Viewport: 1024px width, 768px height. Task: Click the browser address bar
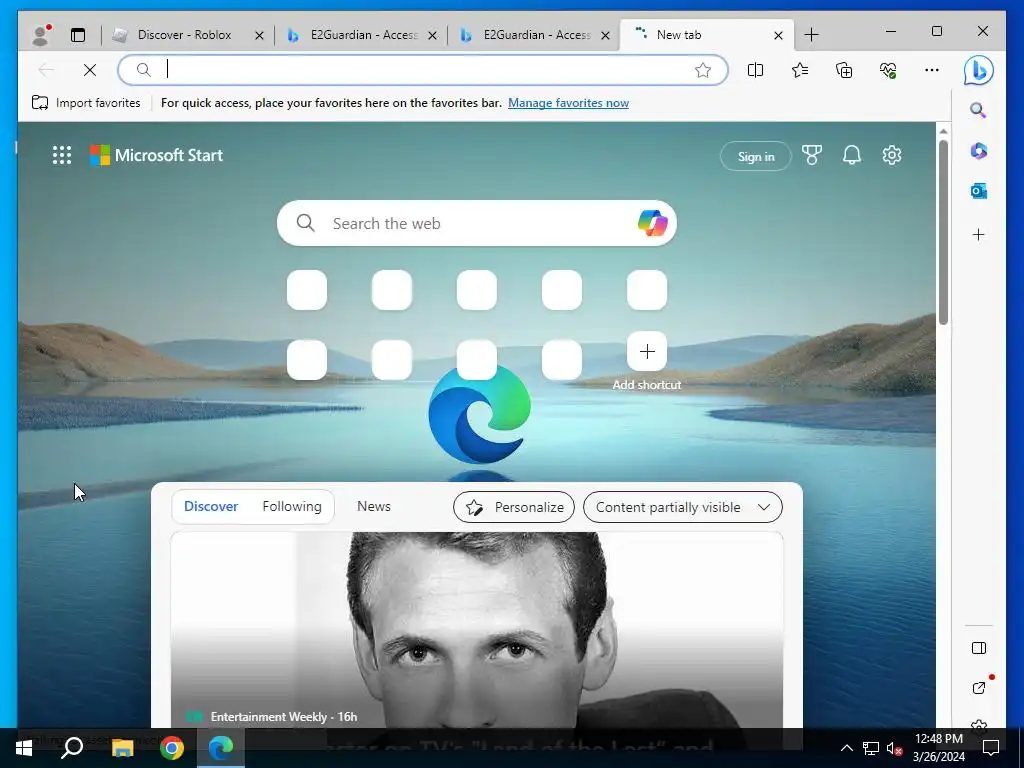(x=423, y=70)
